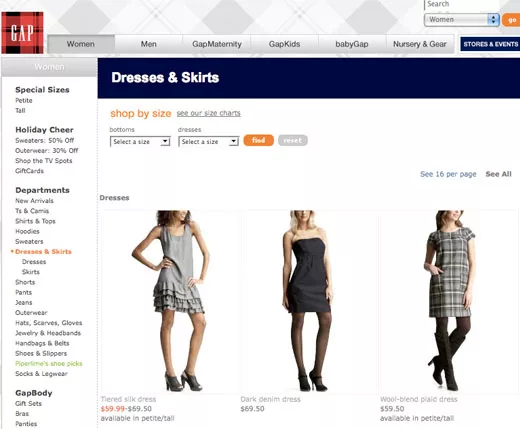Open Stores & Events
The height and width of the screenshot is (429, 520).
[x=490, y=44]
